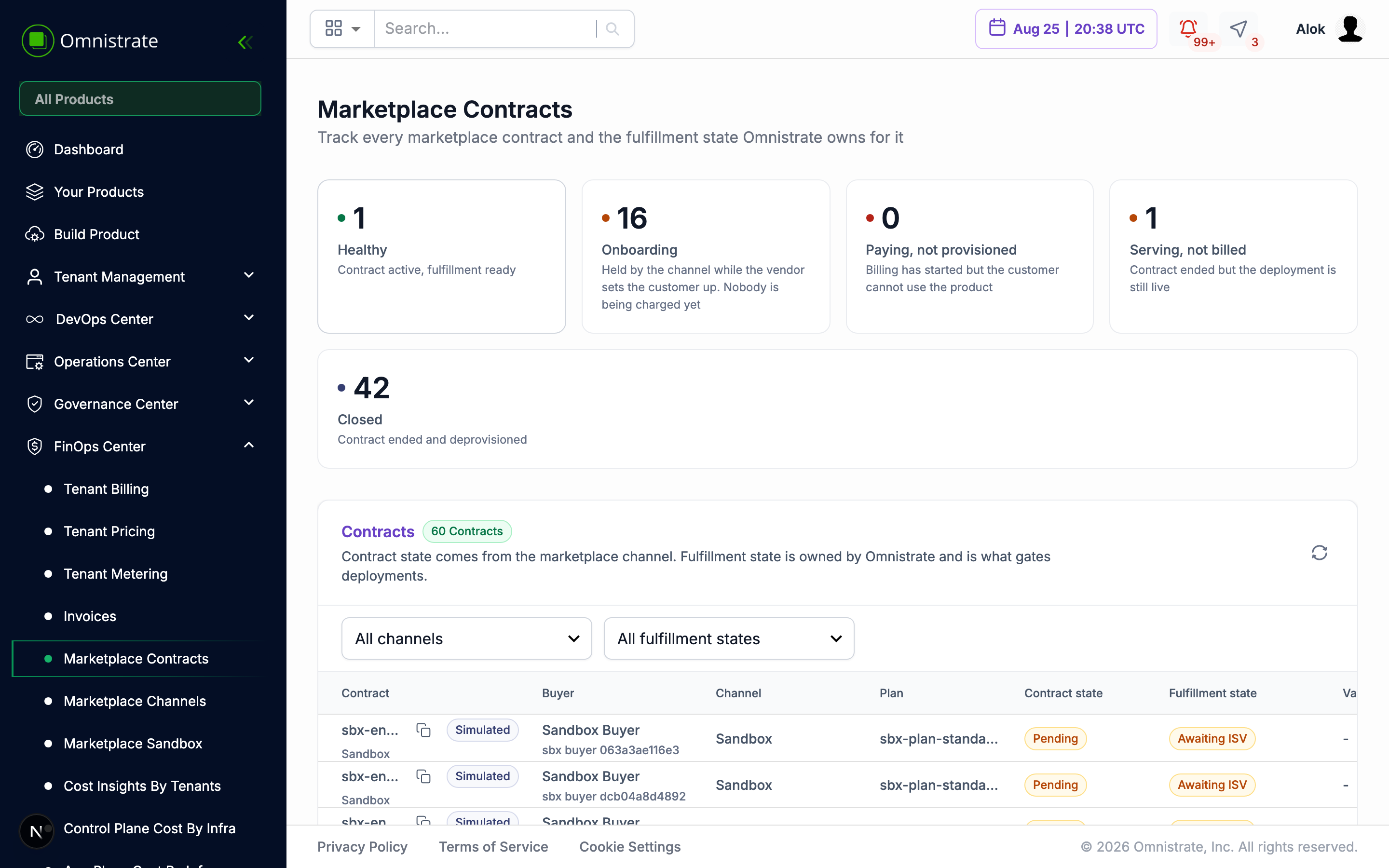This screenshot has height=868, width=1389.
Task: Open the Cookie Settings link
Action: [x=630, y=847]
